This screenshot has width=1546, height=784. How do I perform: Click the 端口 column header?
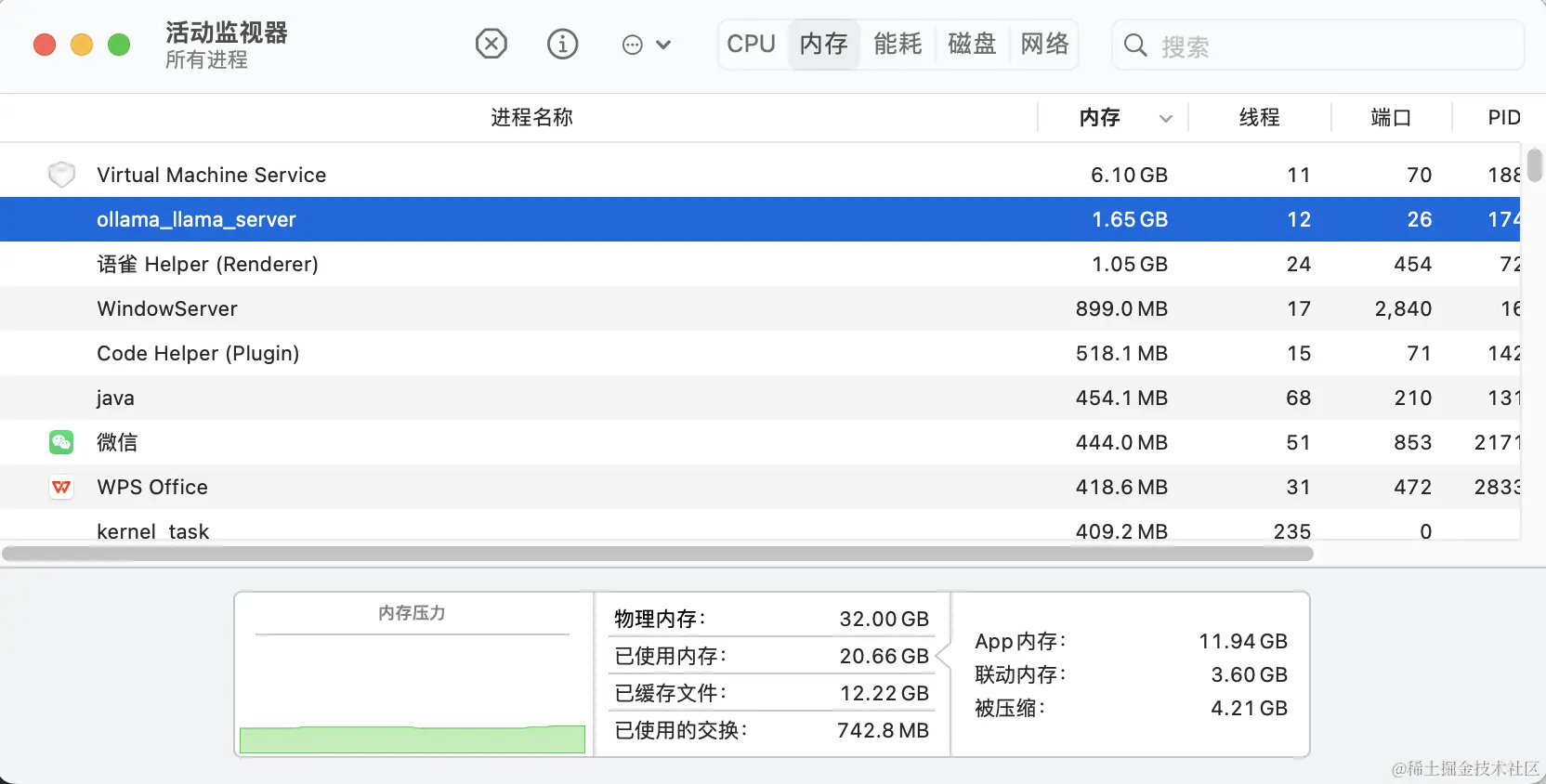(x=1391, y=118)
